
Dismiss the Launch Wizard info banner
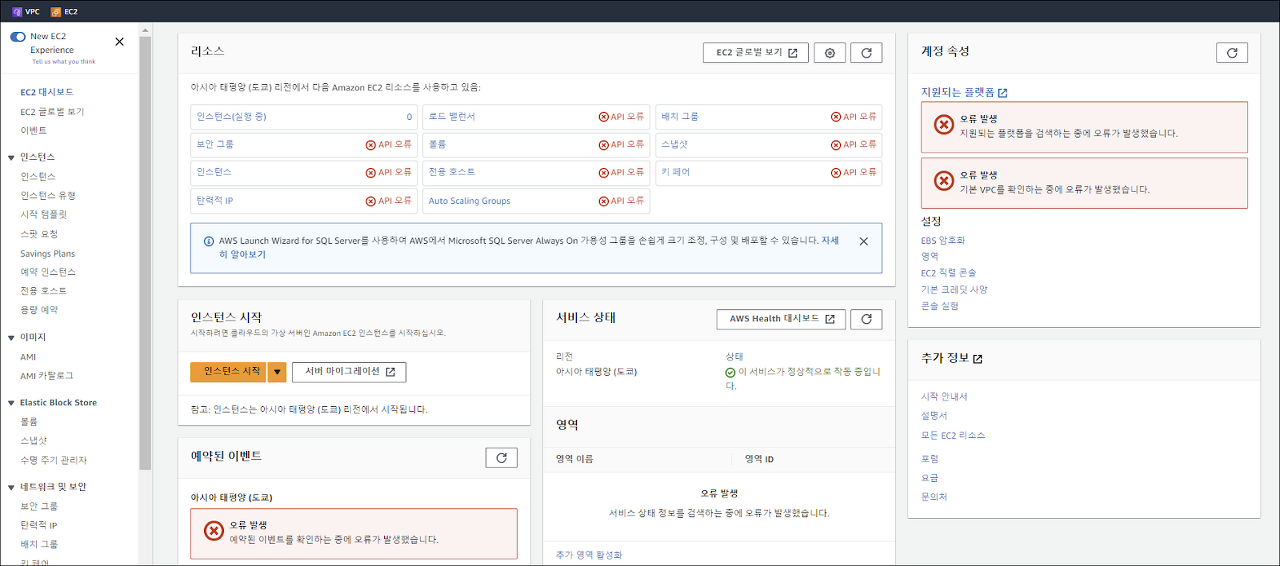tap(864, 241)
